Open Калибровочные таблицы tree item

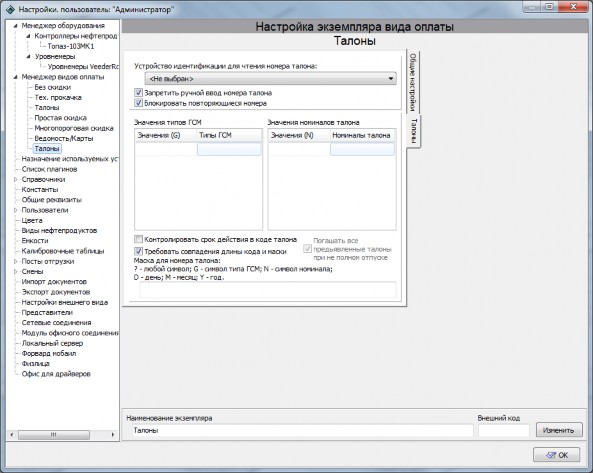tap(63, 251)
